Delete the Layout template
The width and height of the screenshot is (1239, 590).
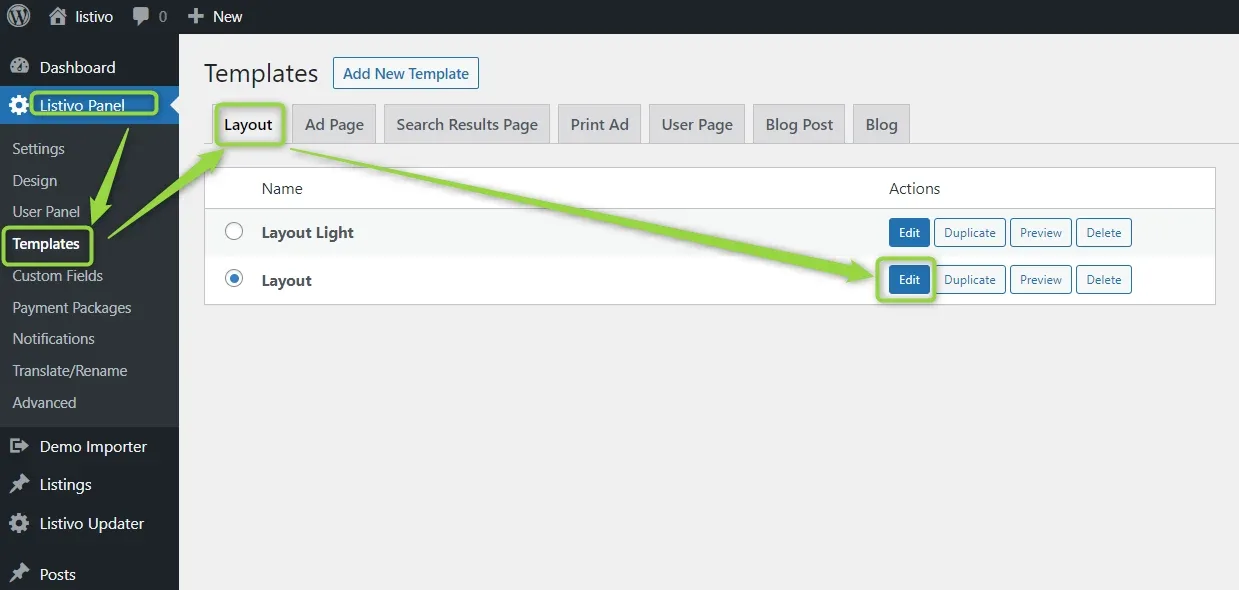coord(1104,280)
